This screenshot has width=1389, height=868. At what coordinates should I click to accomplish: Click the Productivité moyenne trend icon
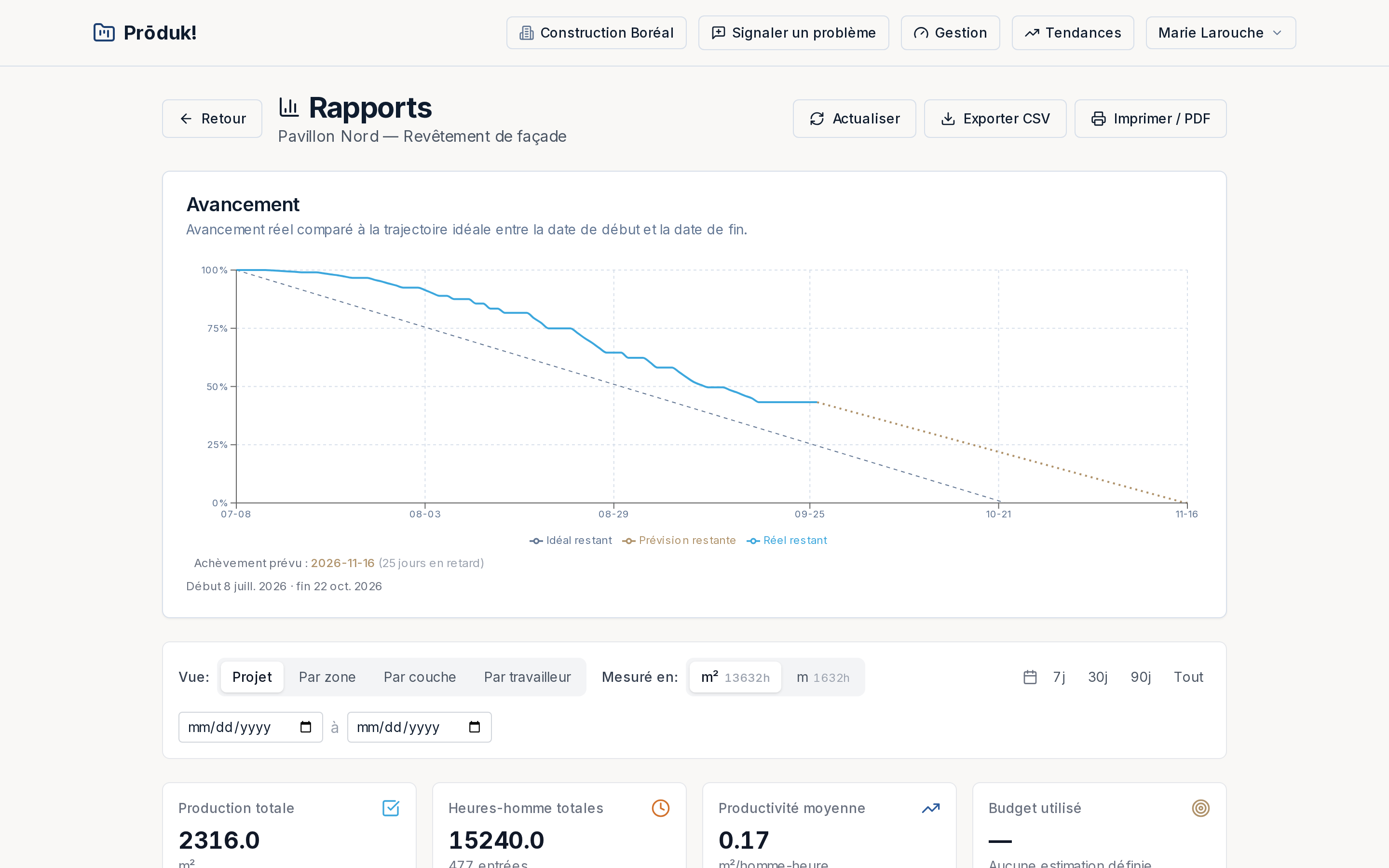point(931,808)
